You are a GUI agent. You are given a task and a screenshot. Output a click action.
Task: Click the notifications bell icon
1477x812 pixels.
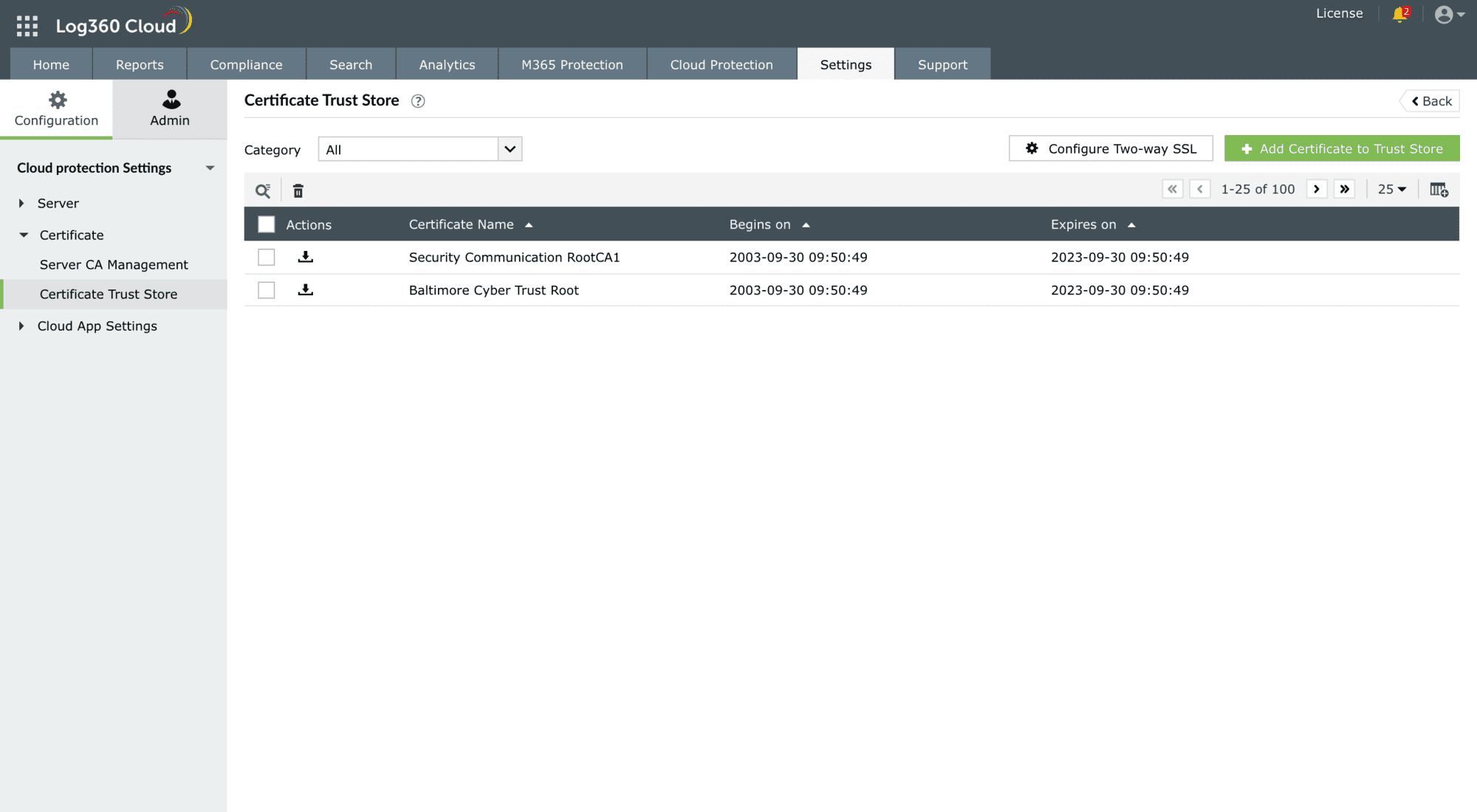click(x=1399, y=15)
